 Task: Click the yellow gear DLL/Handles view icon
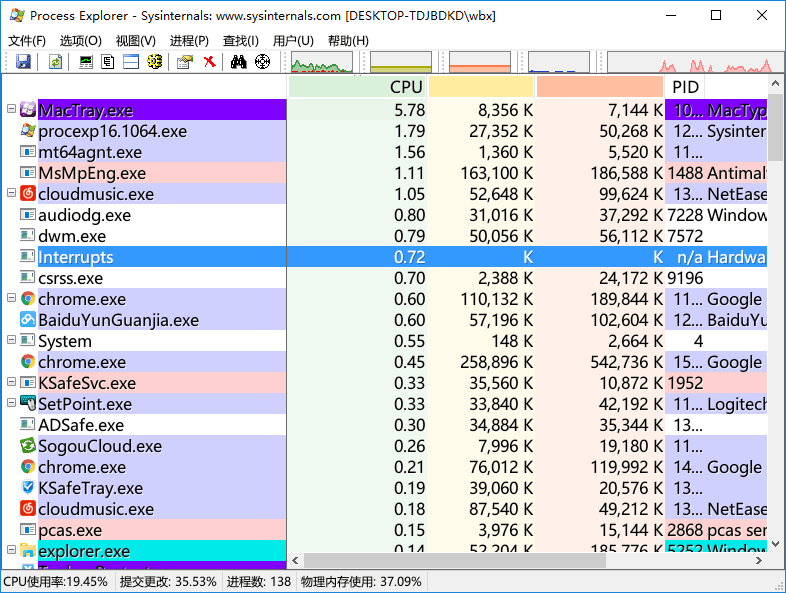154,62
